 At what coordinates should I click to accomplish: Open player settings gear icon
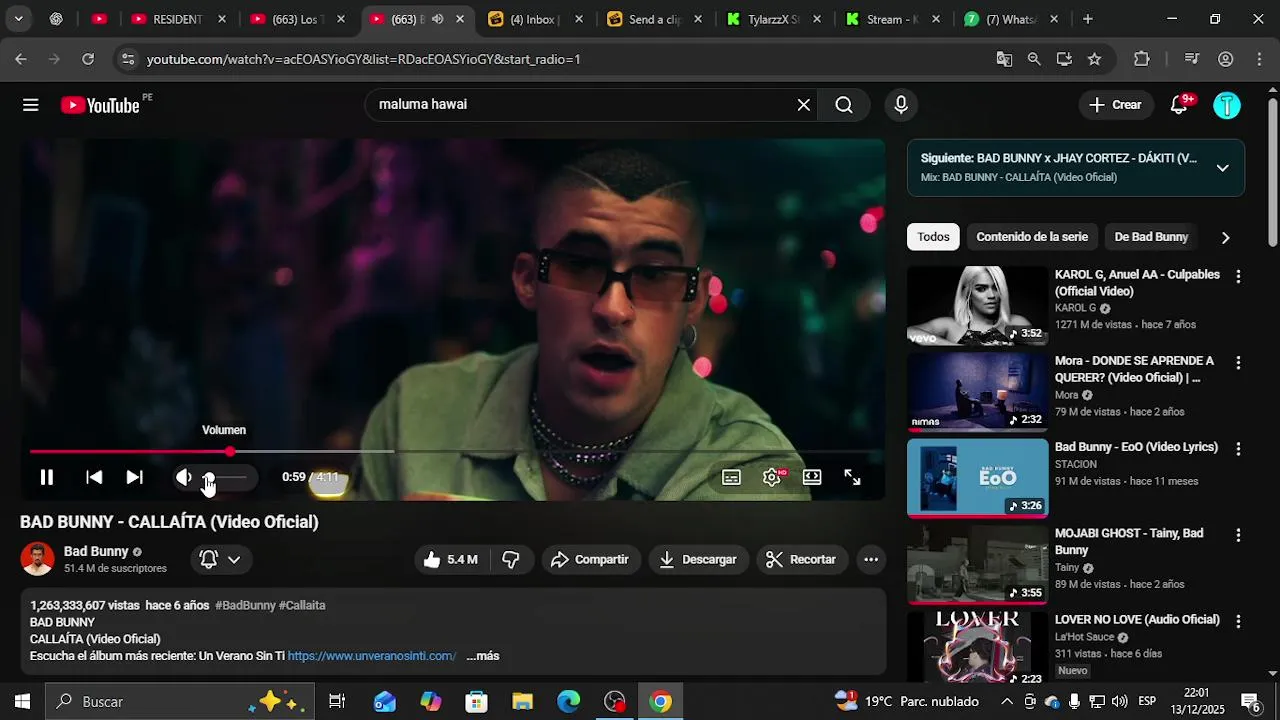(772, 478)
